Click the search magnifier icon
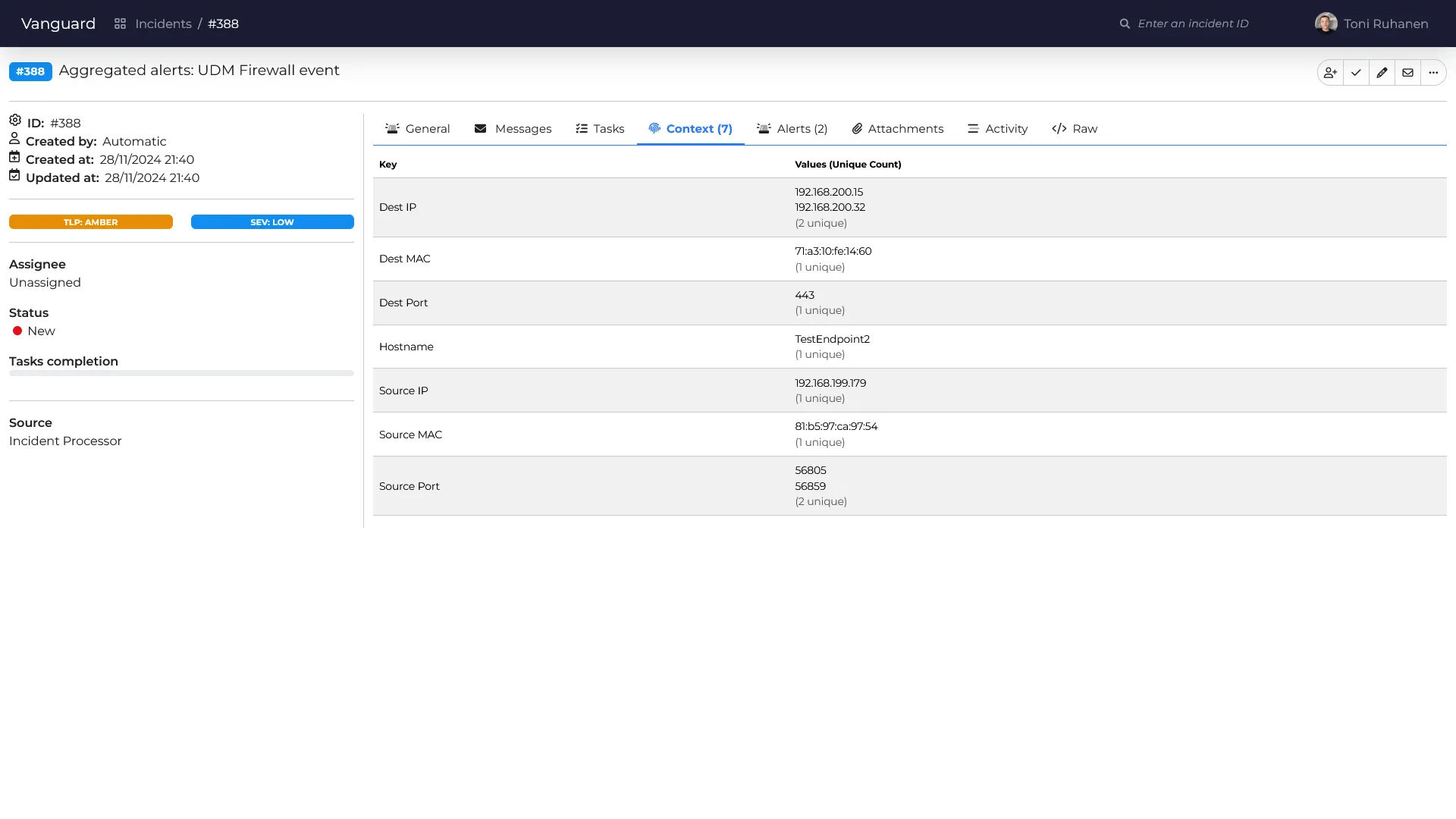The height and width of the screenshot is (819, 1456). point(1125,24)
